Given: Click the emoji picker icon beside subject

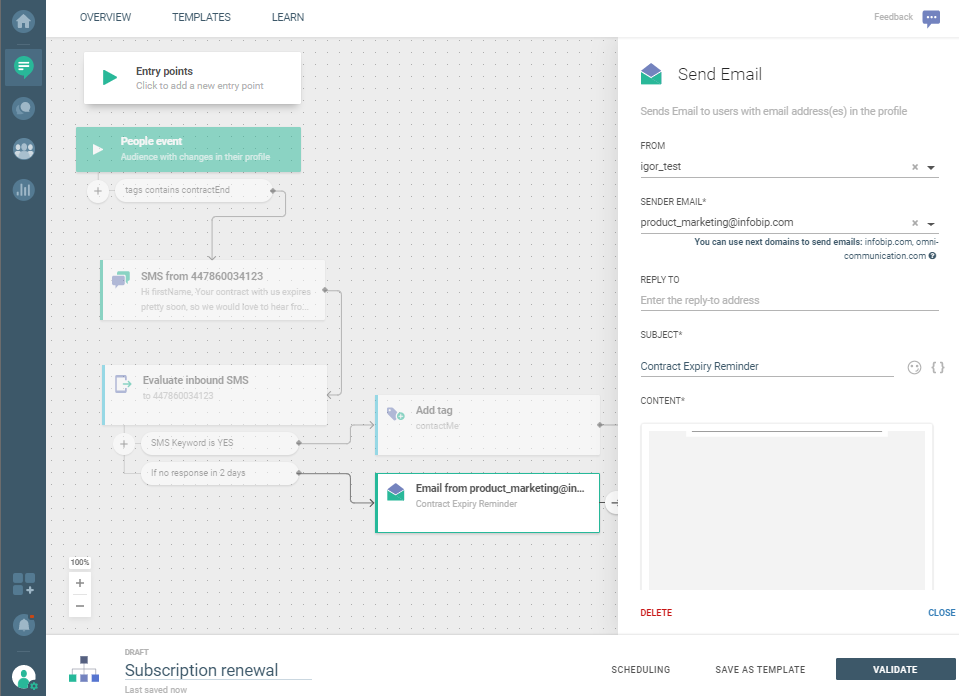Looking at the screenshot, I should [914, 367].
